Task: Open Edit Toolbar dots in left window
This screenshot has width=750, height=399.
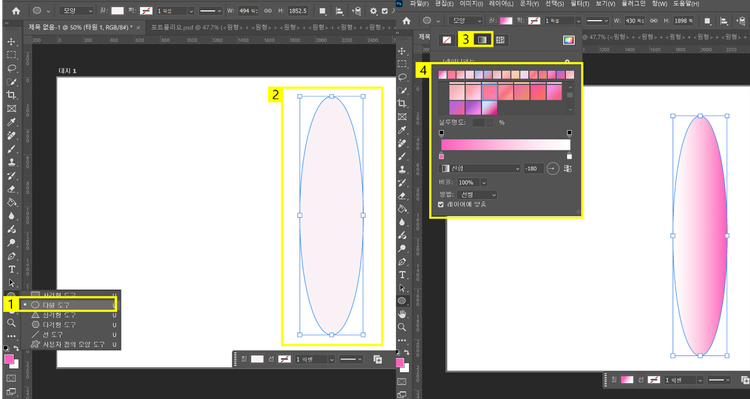Action: tap(11, 336)
